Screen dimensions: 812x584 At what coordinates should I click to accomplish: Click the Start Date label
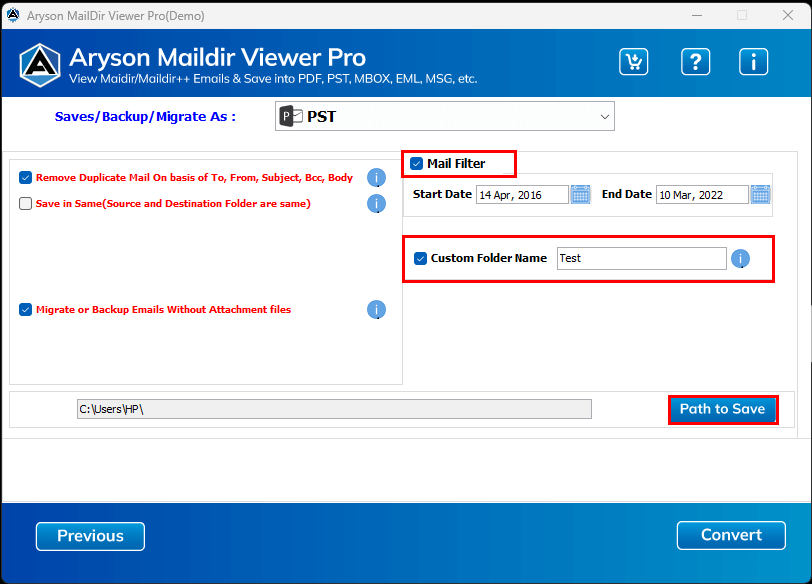tap(442, 194)
